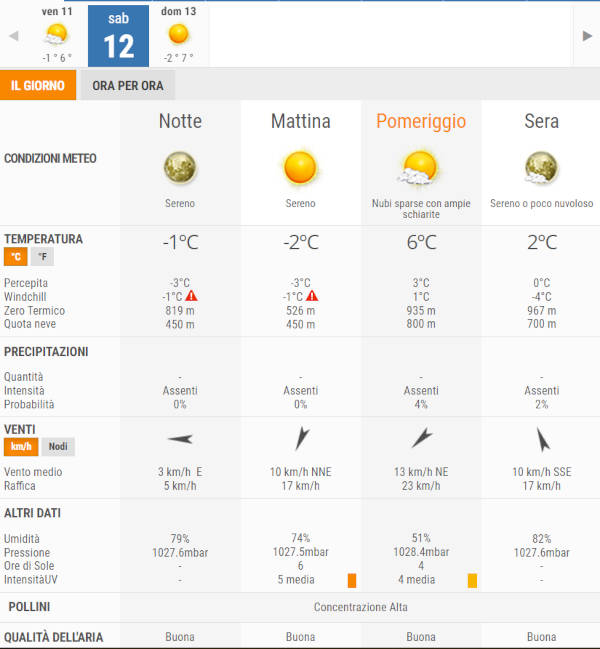Click Pomeriggio NE wind direction arrow
Image resolution: width=600 pixels, height=649 pixels.
422,438
